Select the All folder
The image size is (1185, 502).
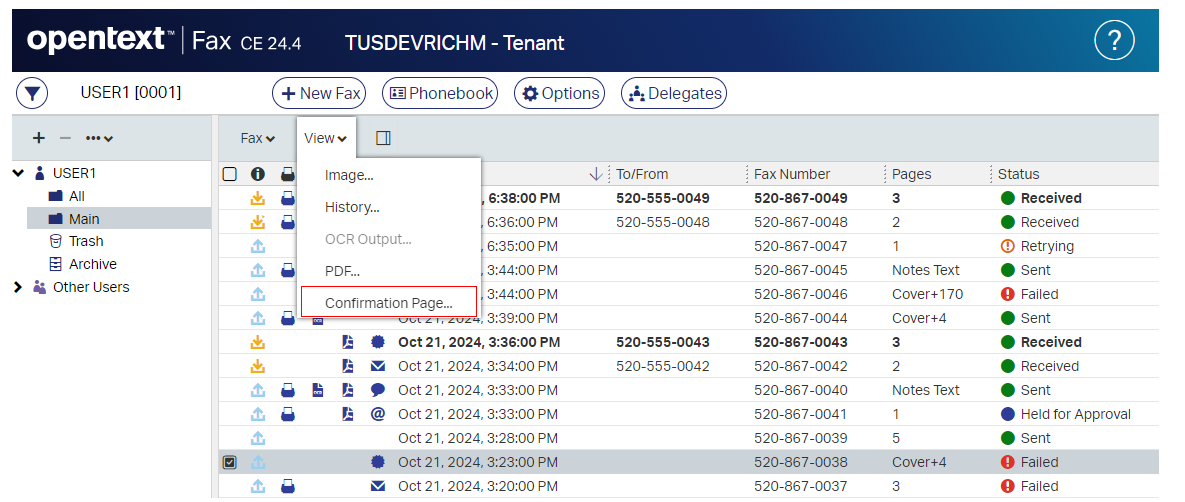point(76,196)
